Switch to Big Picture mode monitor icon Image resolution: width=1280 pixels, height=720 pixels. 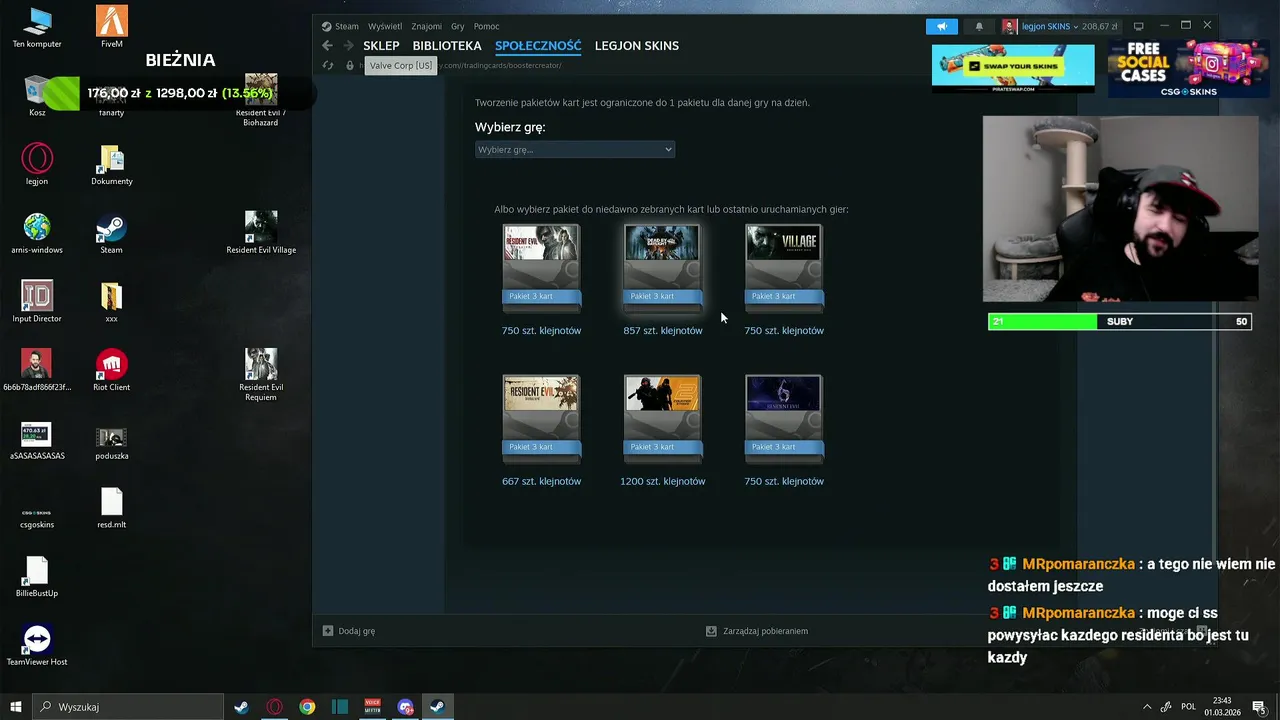pyautogui.click(x=1138, y=26)
